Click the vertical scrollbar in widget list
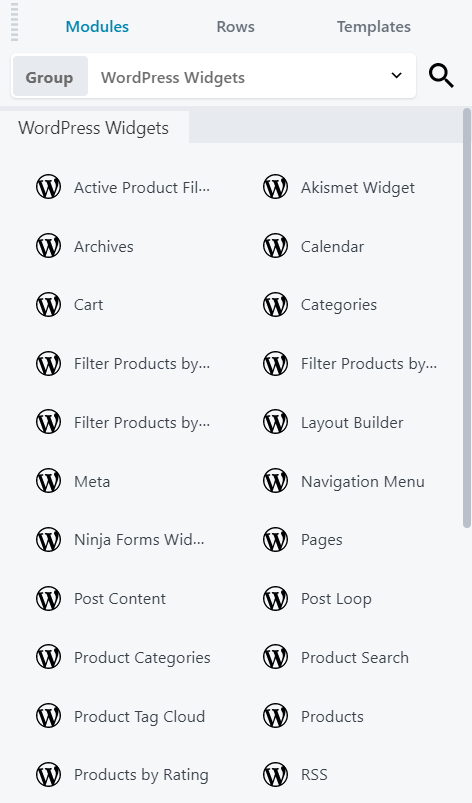 coord(466,318)
